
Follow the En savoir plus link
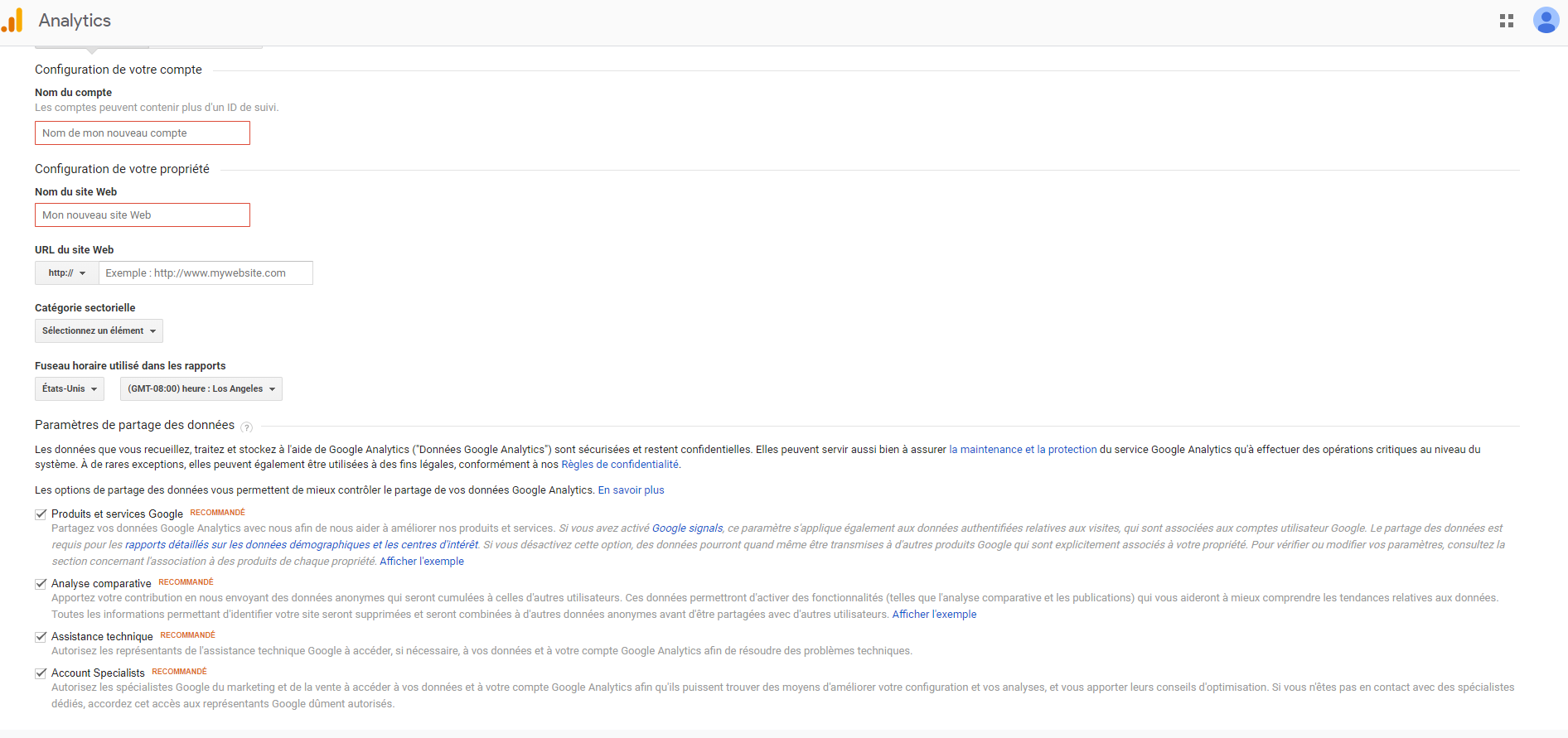[x=632, y=490]
